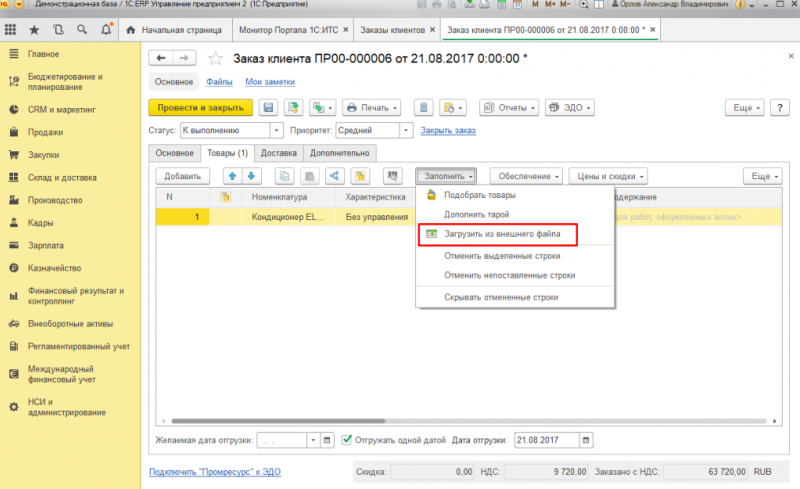Choose Отменить выделенные строки
800x489 pixels.
[515, 256]
